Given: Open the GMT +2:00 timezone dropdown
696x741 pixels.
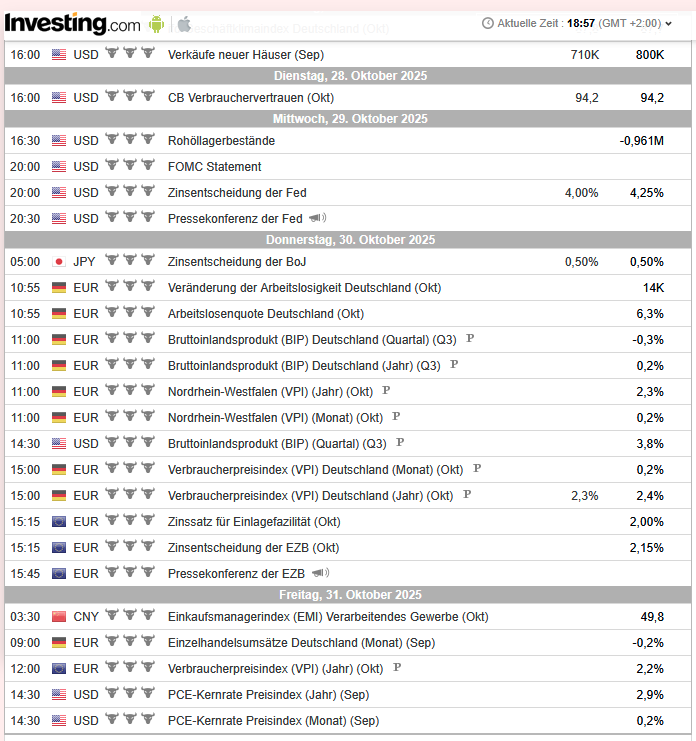Looking at the screenshot, I should pos(635,23).
